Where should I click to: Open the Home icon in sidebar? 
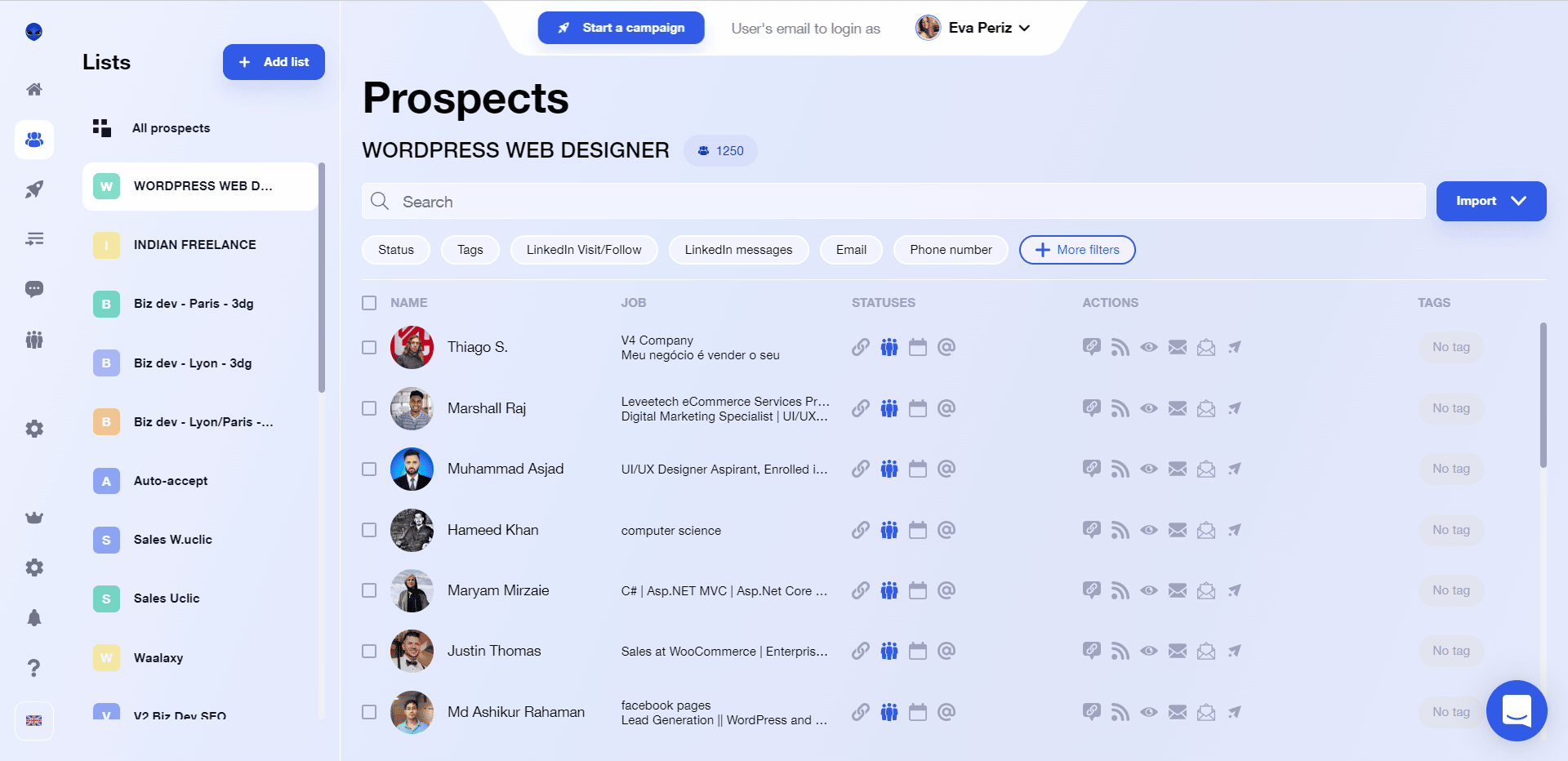click(x=34, y=90)
